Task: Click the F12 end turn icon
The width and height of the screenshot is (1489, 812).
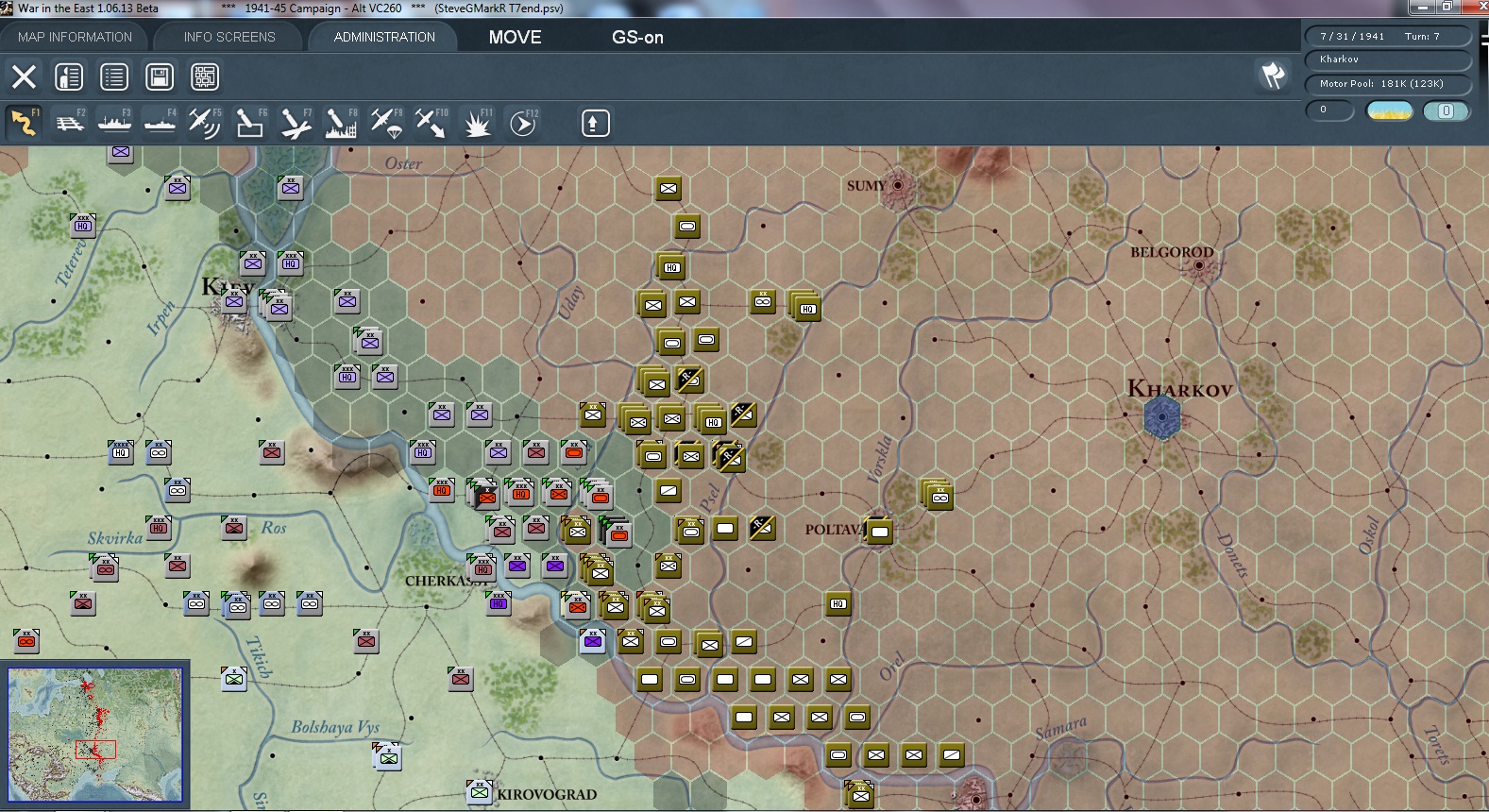Action: pos(523,123)
